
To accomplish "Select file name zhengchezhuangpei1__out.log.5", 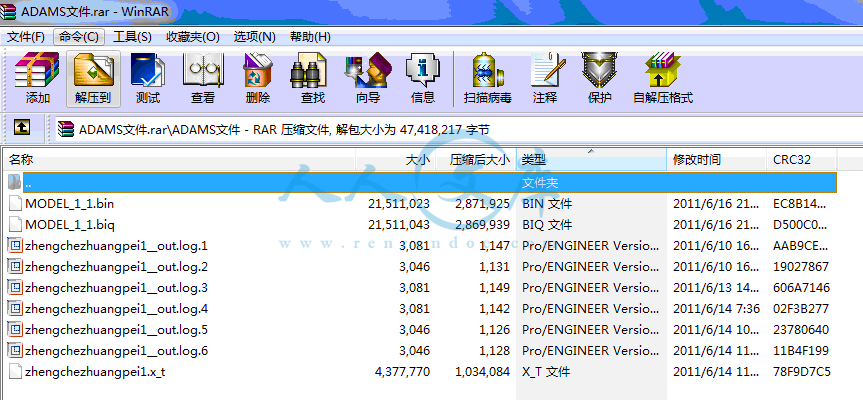I will click(x=116, y=329).
